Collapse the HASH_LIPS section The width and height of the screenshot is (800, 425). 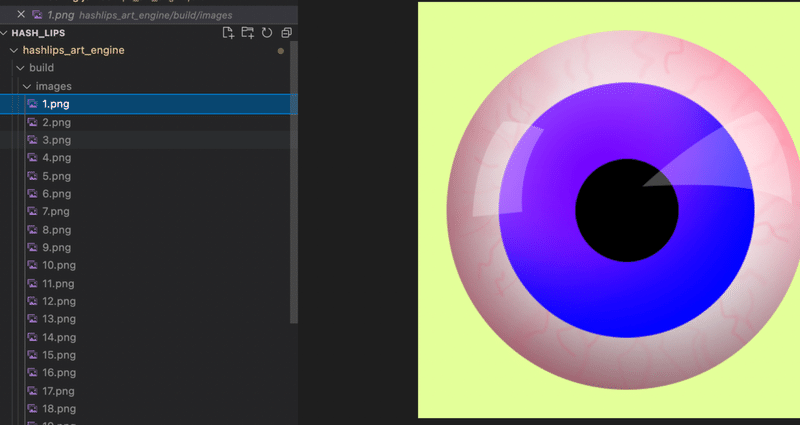(x=5, y=33)
